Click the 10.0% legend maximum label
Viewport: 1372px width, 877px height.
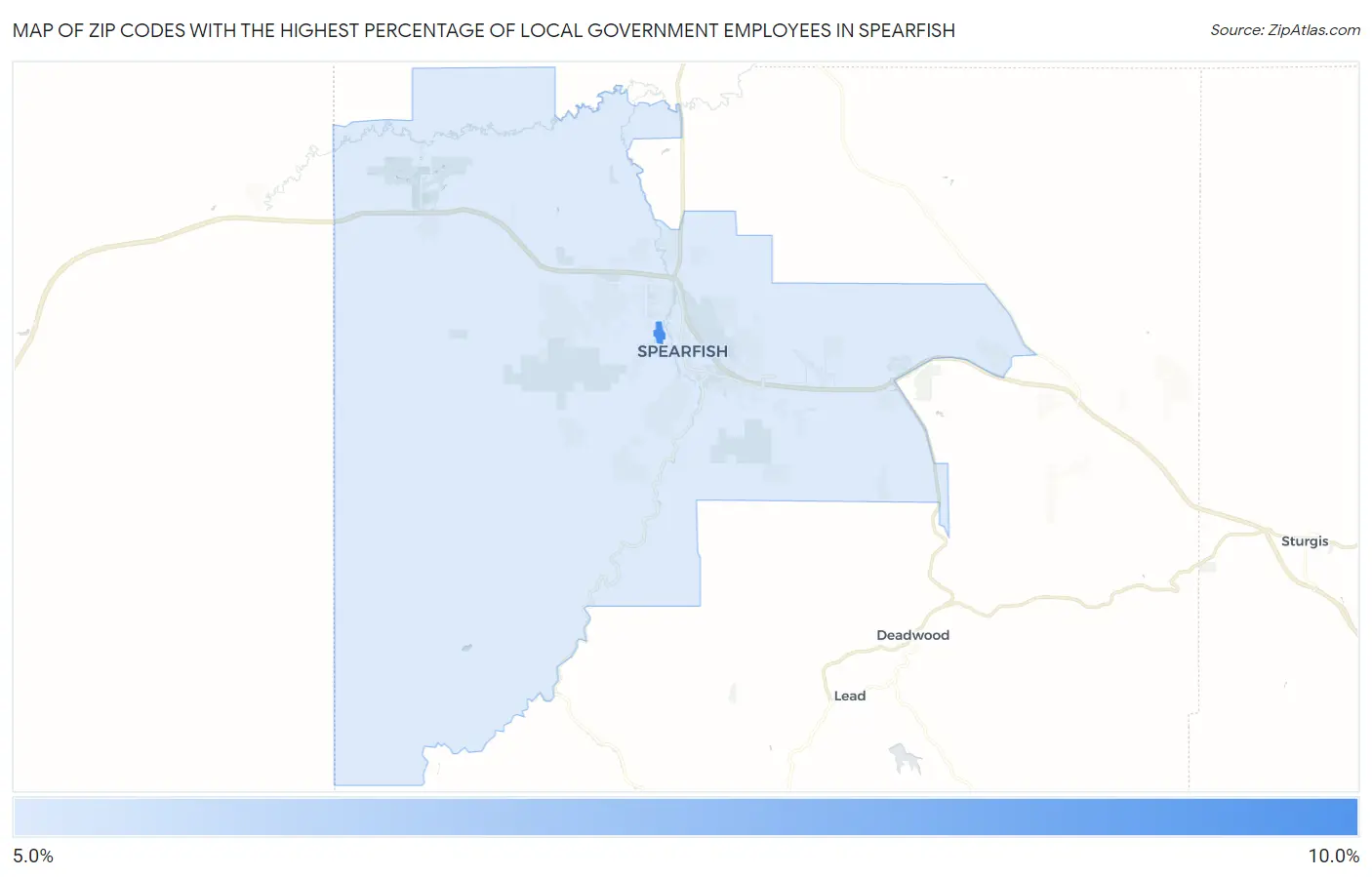click(1333, 857)
